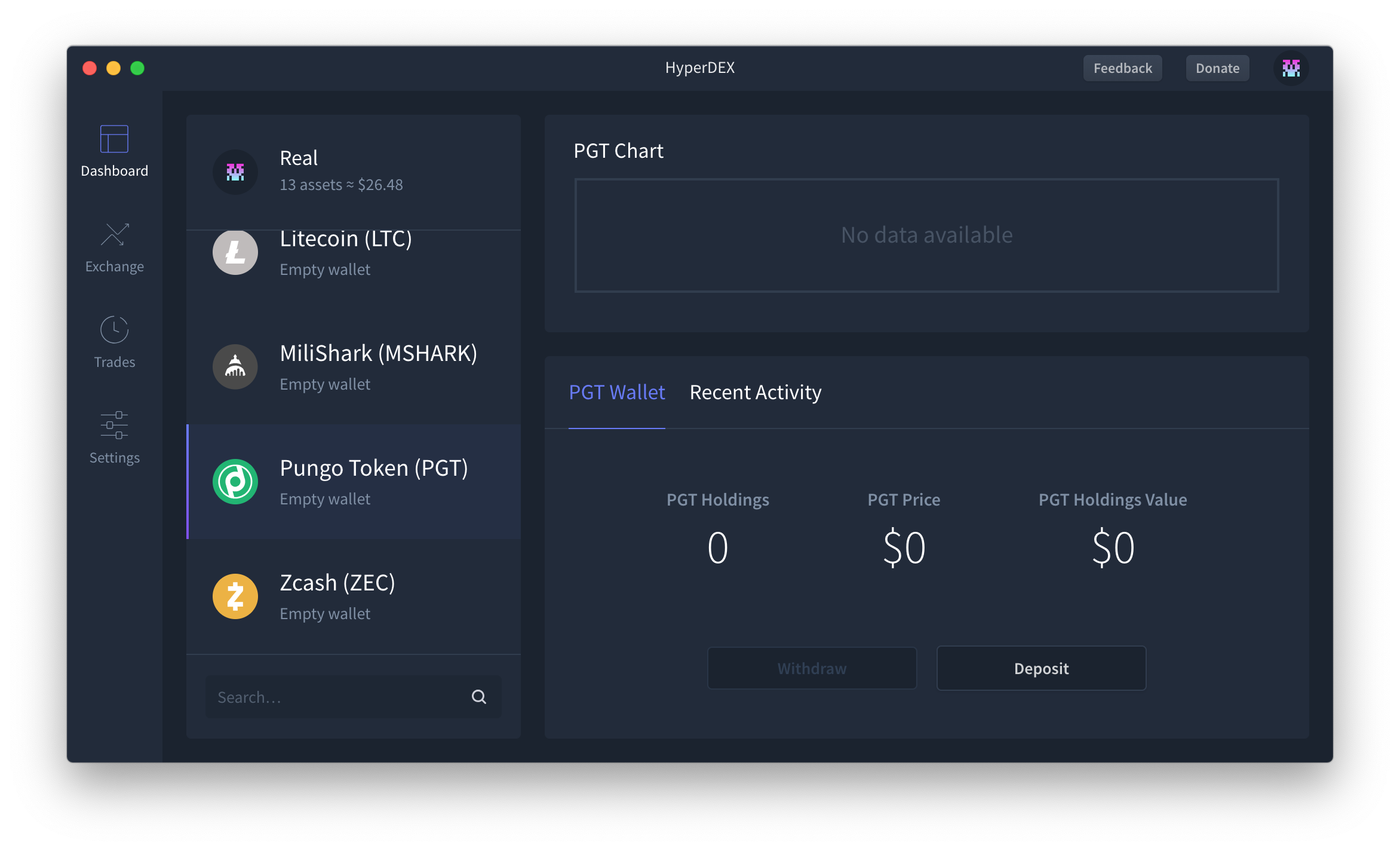Select the PGT Wallet tab
The height and width of the screenshot is (851, 1400).
point(616,393)
